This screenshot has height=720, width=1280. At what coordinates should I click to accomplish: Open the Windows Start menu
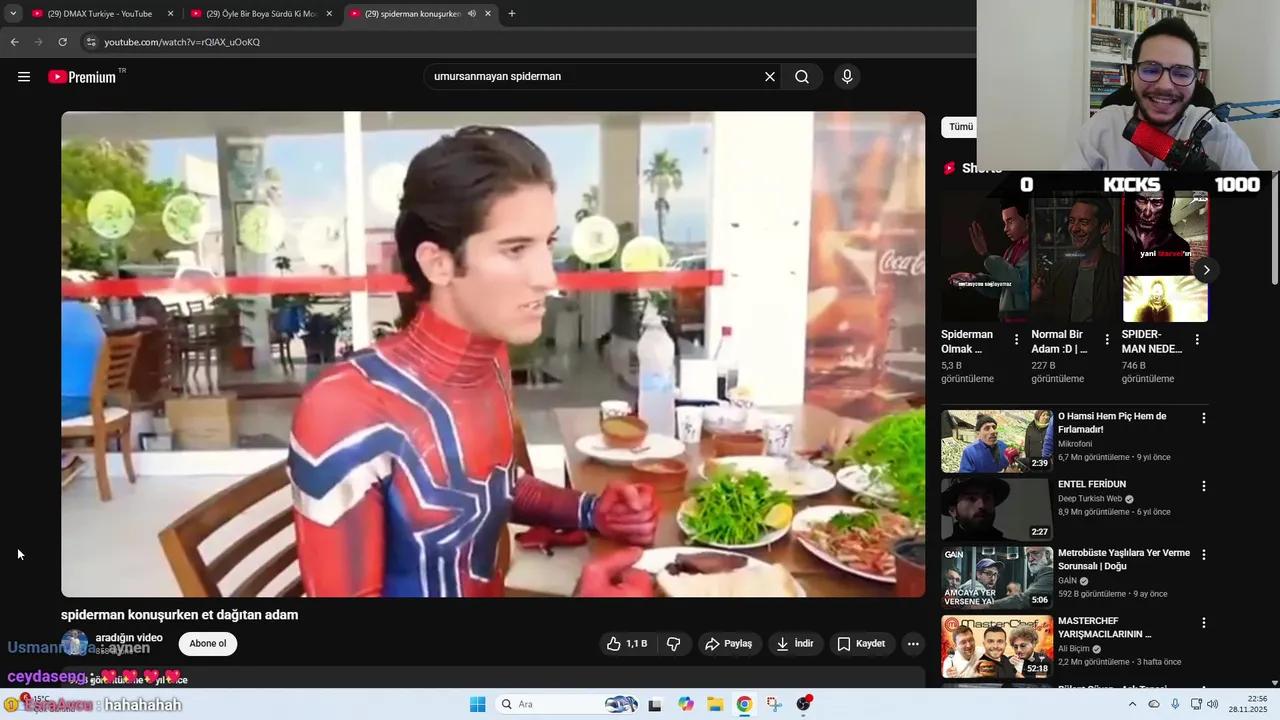478,704
